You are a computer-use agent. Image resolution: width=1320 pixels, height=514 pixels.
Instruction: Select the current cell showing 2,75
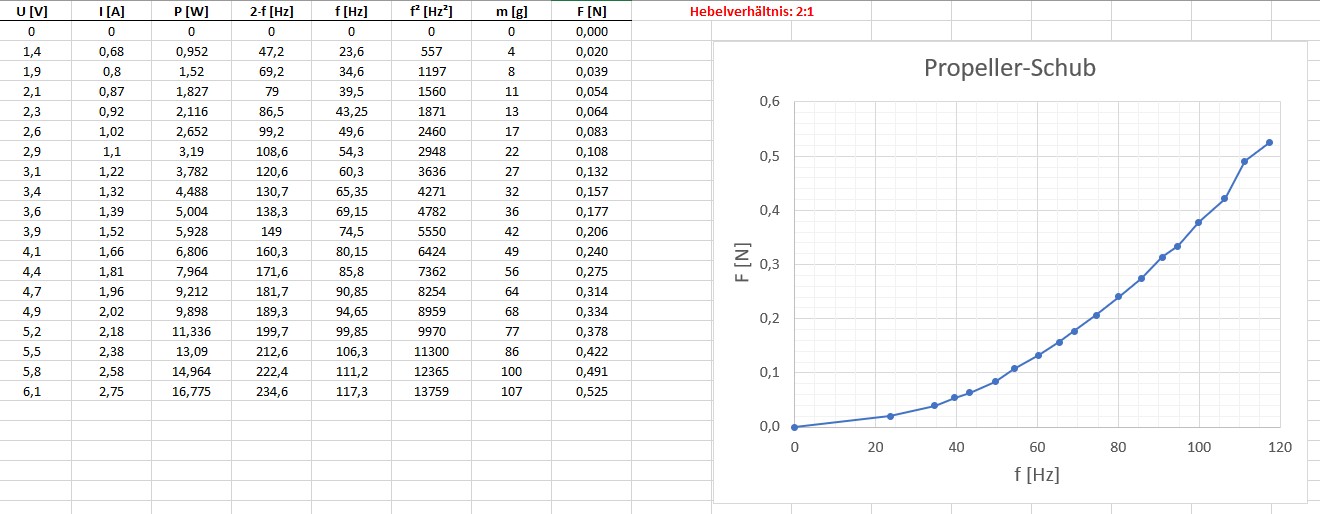(111, 390)
